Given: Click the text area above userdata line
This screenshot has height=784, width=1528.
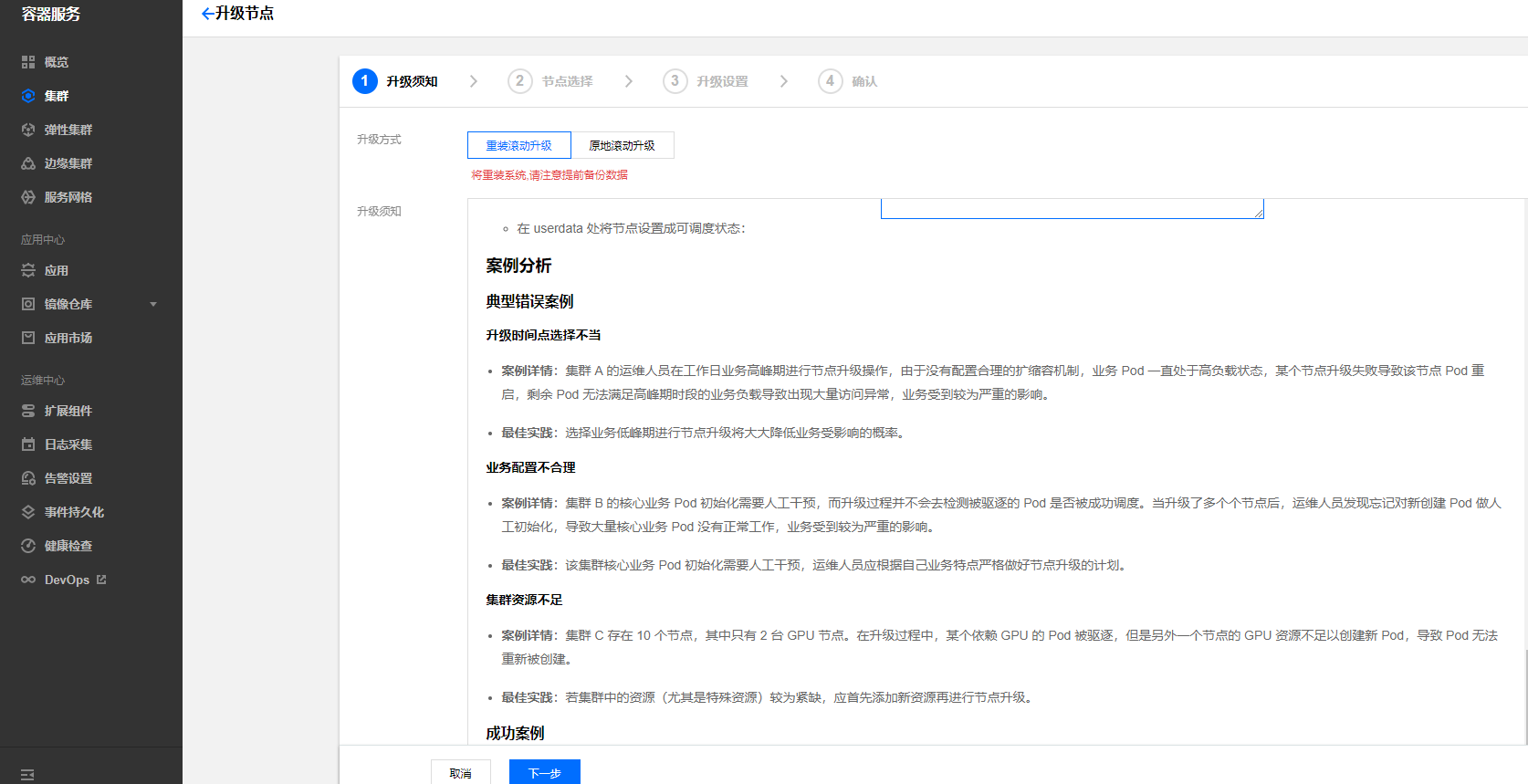Looking at the screenshot, I should coord(1073,209).
